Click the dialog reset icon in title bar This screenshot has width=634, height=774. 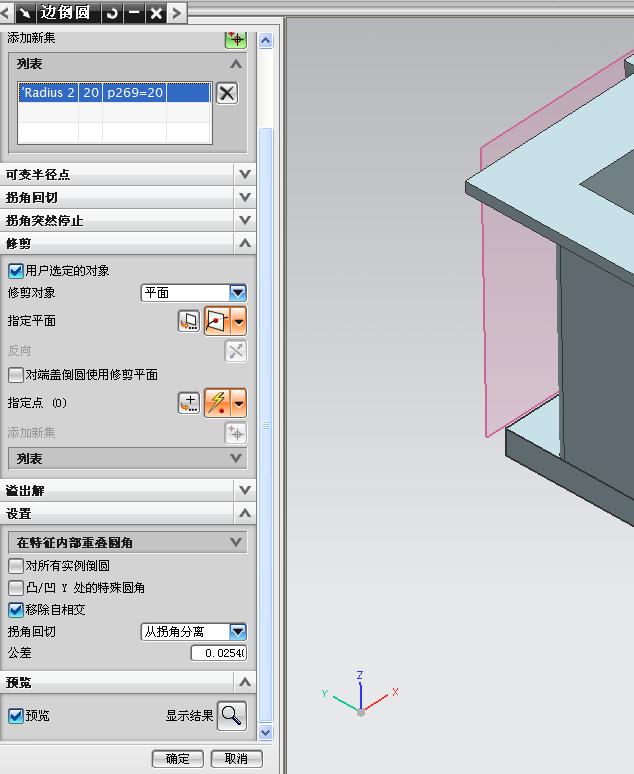[112, 13]
